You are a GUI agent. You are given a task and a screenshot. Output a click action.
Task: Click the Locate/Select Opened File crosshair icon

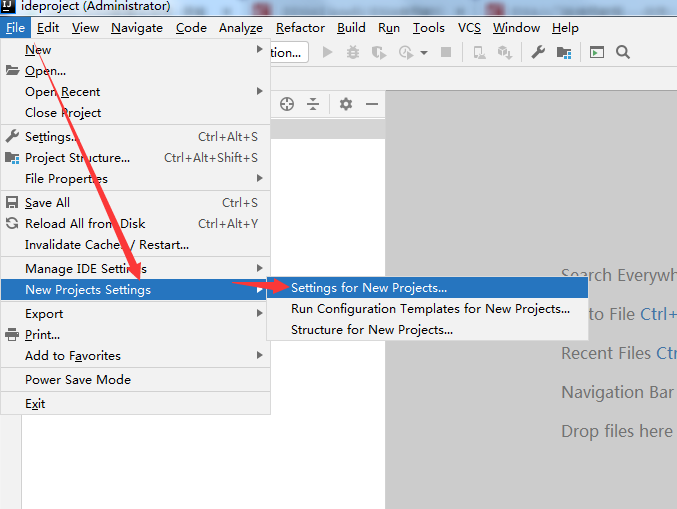[x=287, y=104]
